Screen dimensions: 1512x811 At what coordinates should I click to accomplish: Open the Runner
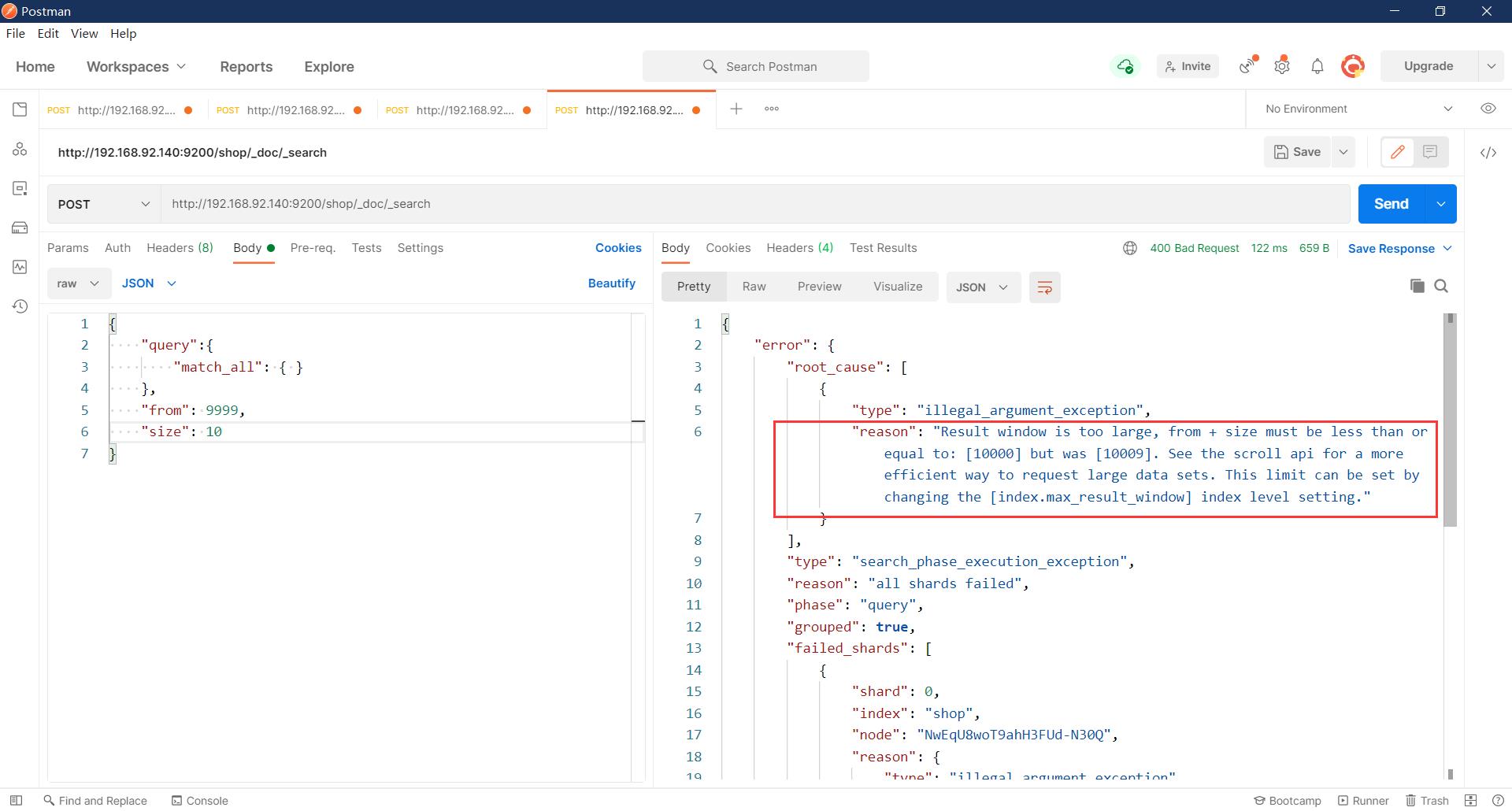(x=1363, y=800)
